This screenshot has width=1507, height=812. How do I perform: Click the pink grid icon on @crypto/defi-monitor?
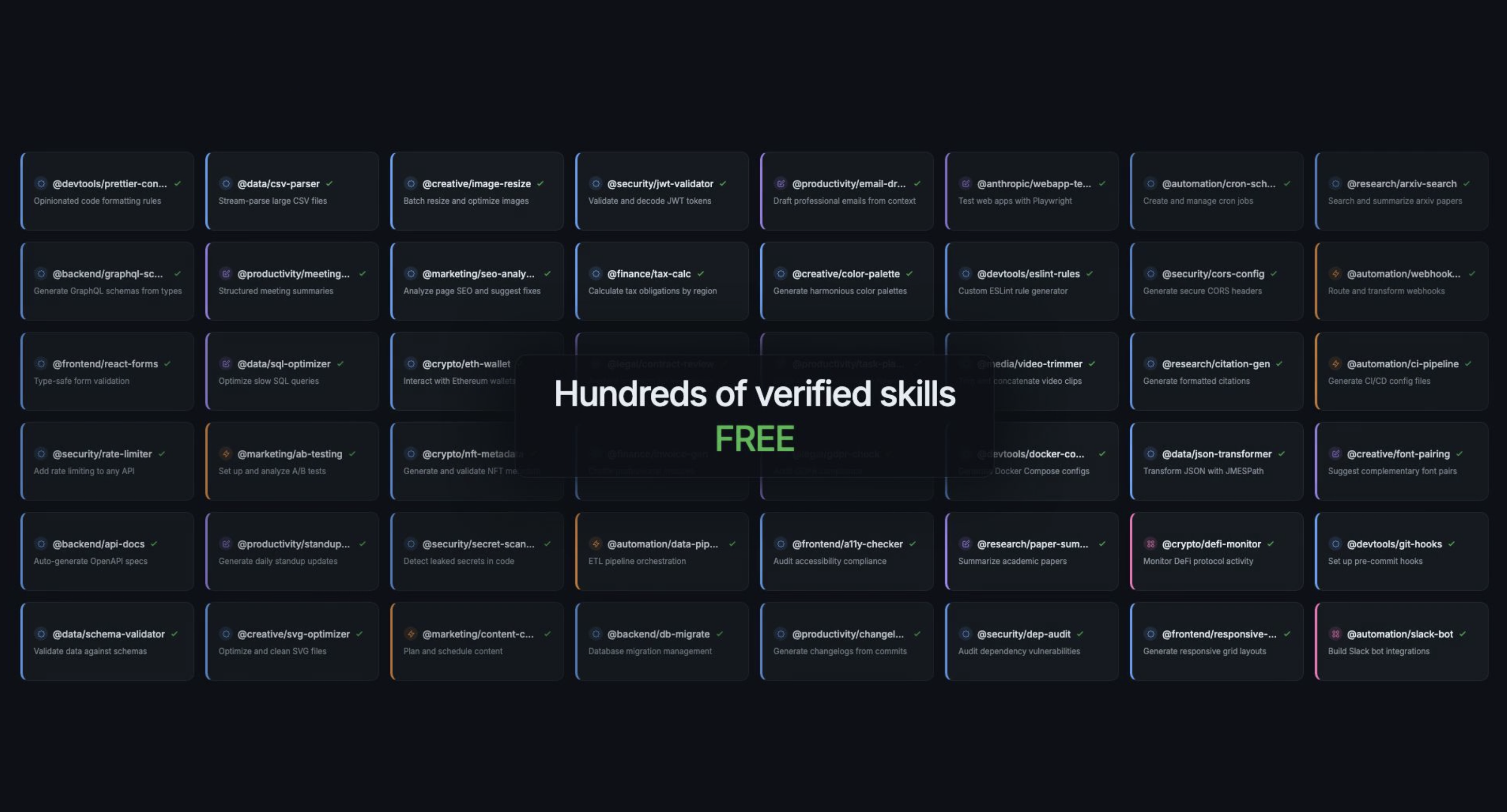(1151, 544)
